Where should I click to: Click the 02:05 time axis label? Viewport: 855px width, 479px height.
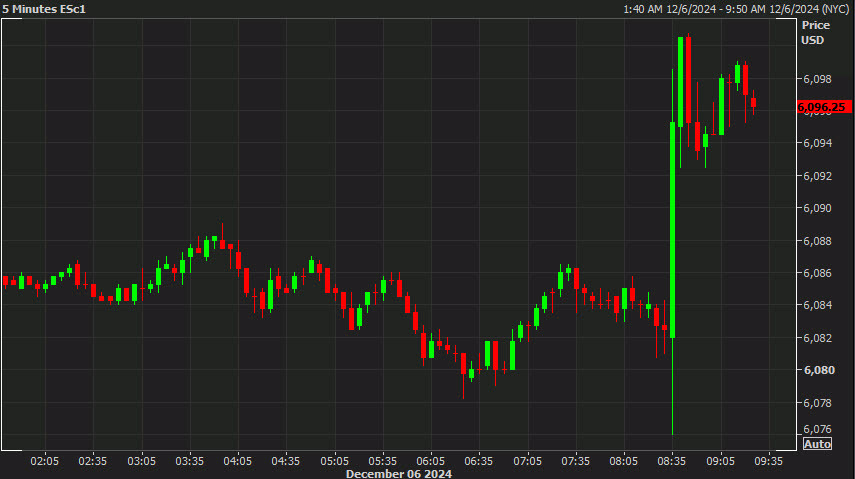point(45,461)
